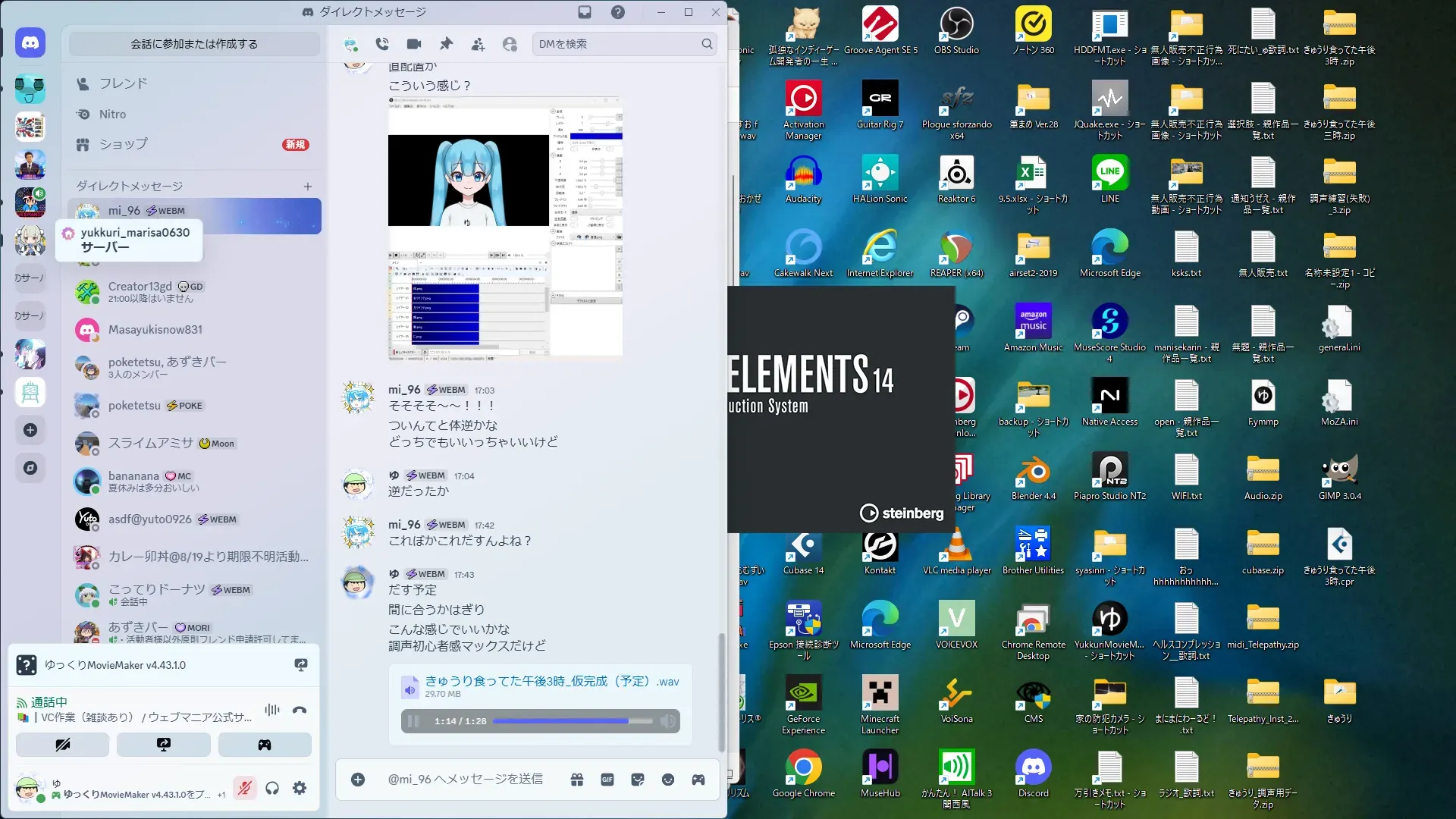Open the emoji picker

pos(668,780)
